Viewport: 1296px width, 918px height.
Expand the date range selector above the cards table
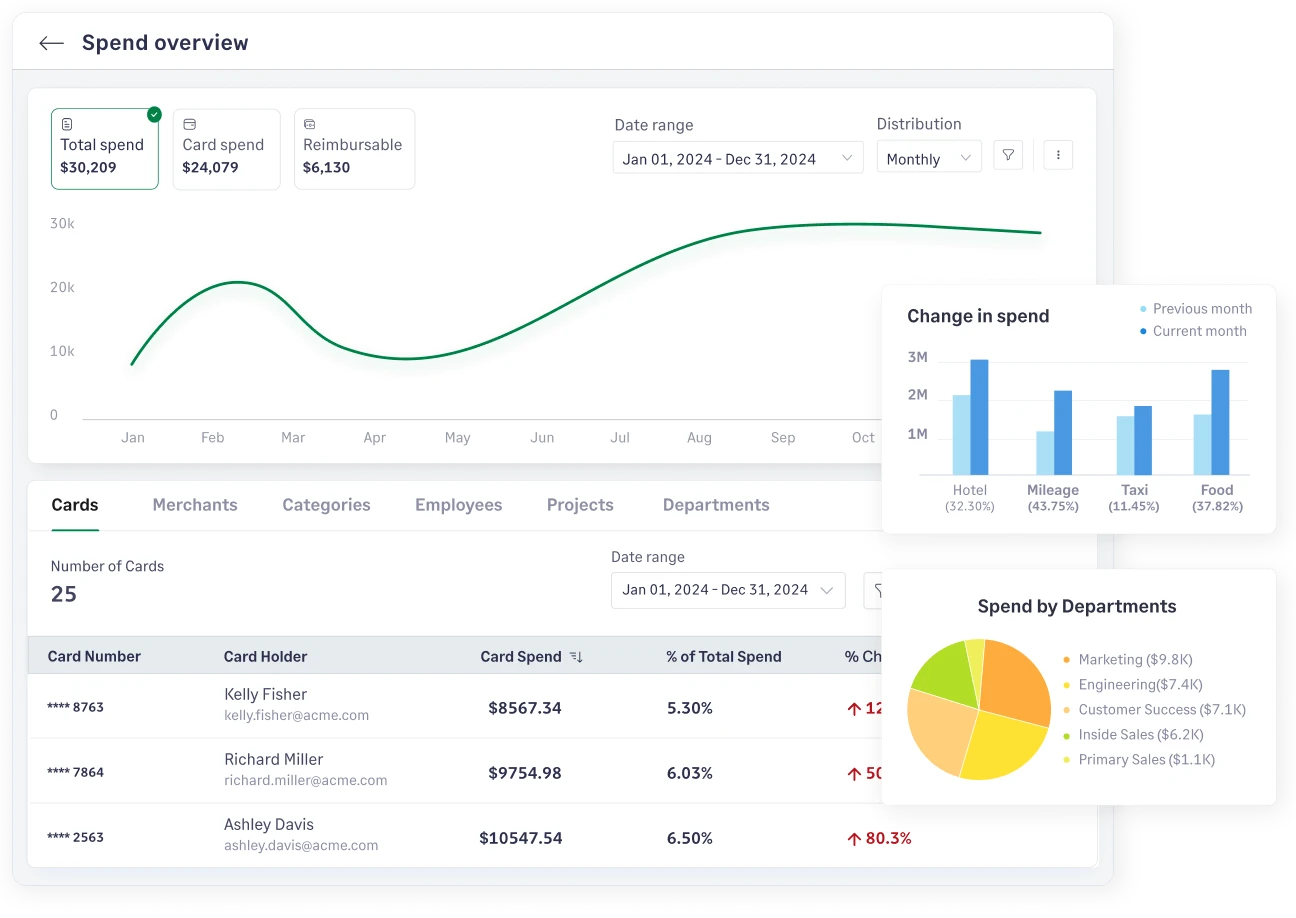(727, 590)
